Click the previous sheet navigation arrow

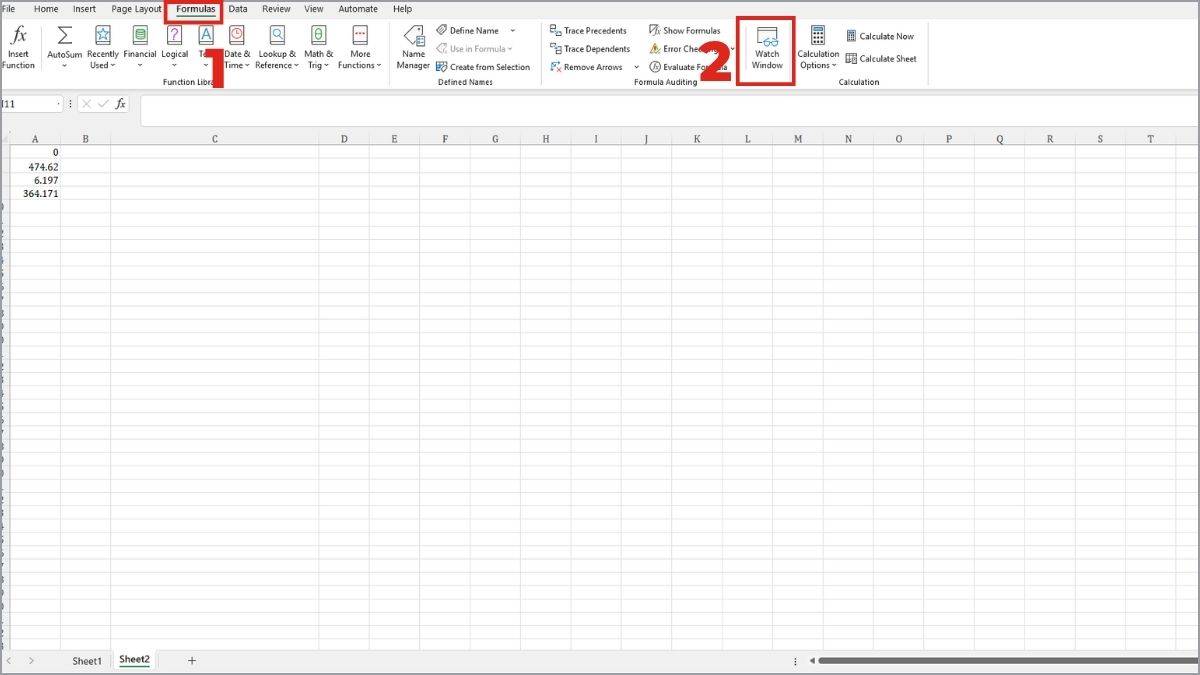[10, 661]
